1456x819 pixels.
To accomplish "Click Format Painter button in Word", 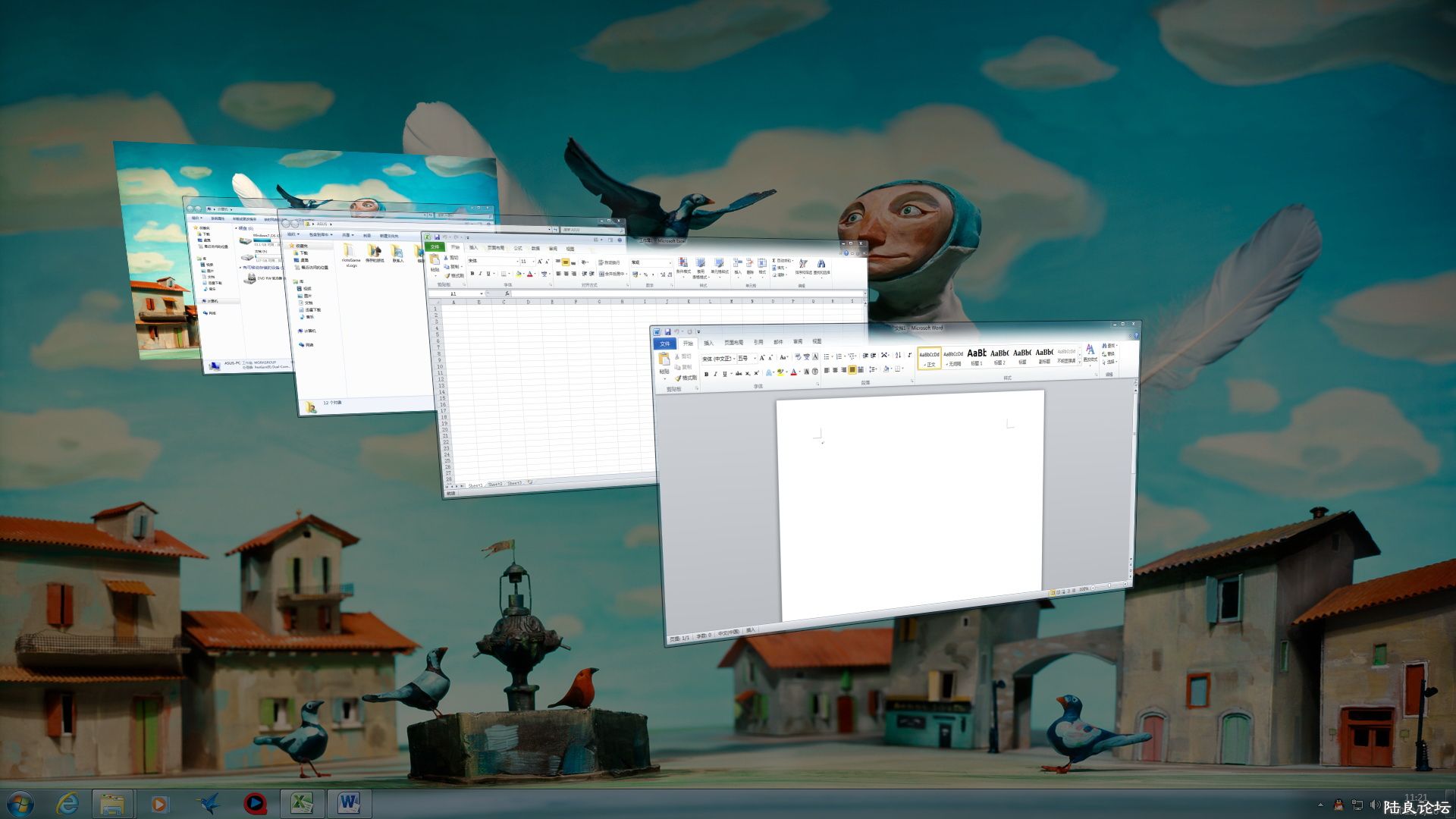I will pyautogui.click(x=686, y=378).
